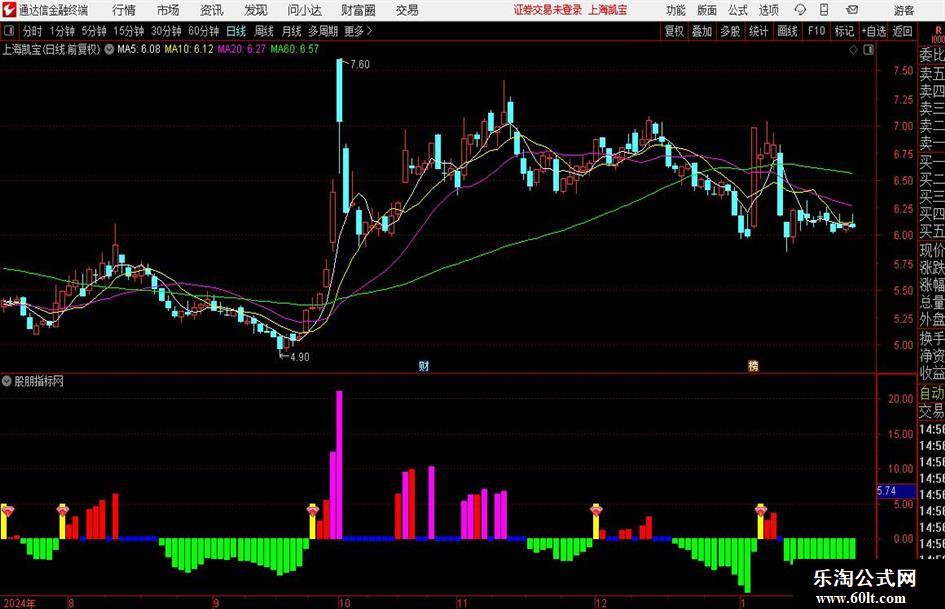Switch to the 5分钟 period tab
Image resolution: width=945 pixels, height=609 pixels.
point(94,31)
